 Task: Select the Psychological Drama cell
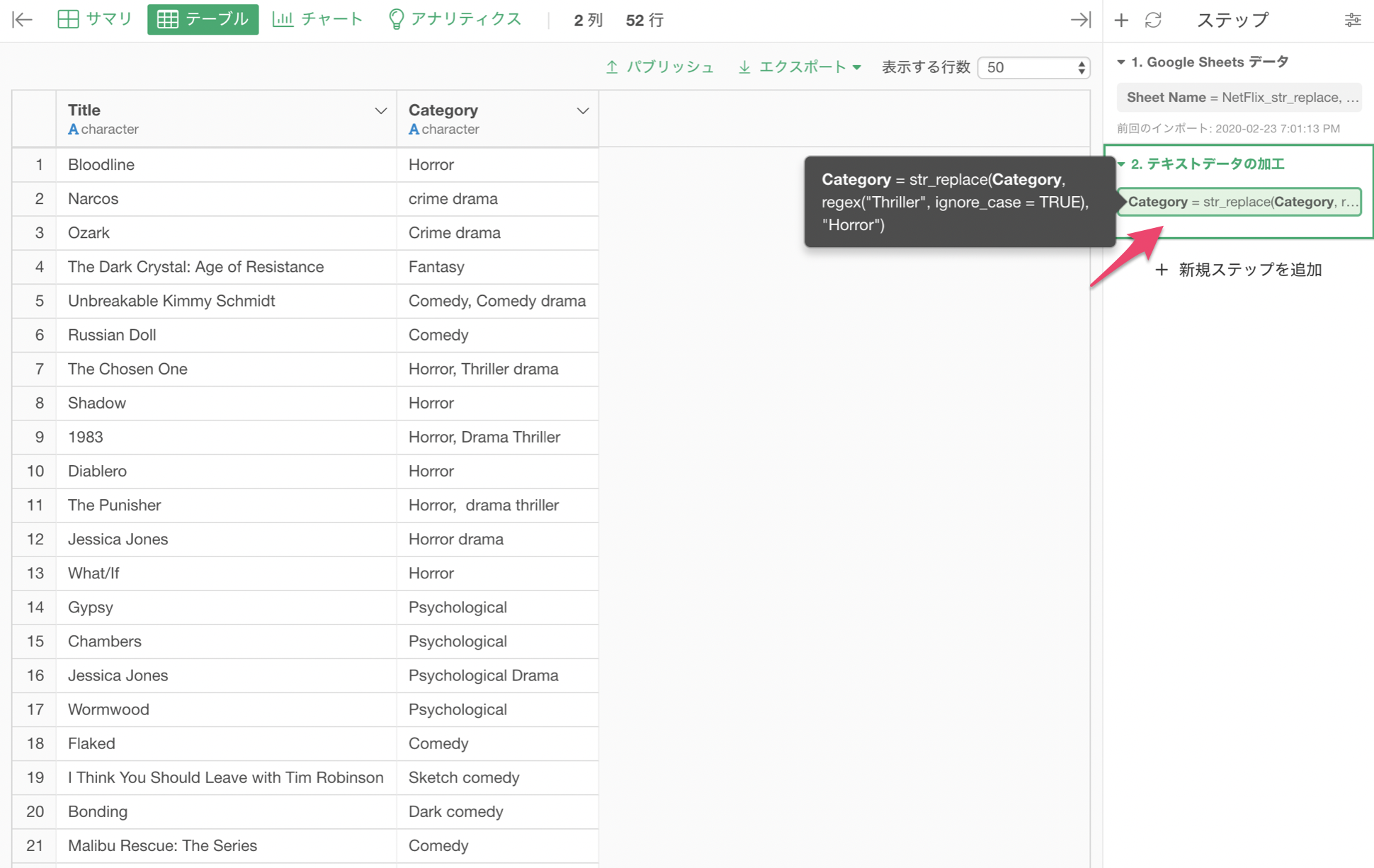point(497,675)
